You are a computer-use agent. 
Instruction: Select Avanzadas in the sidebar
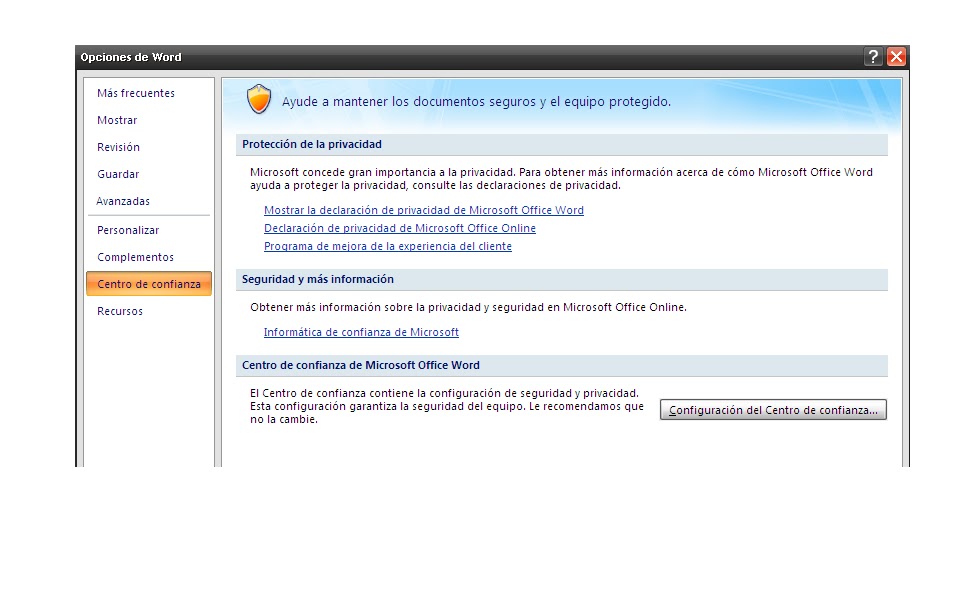(123, 201)
